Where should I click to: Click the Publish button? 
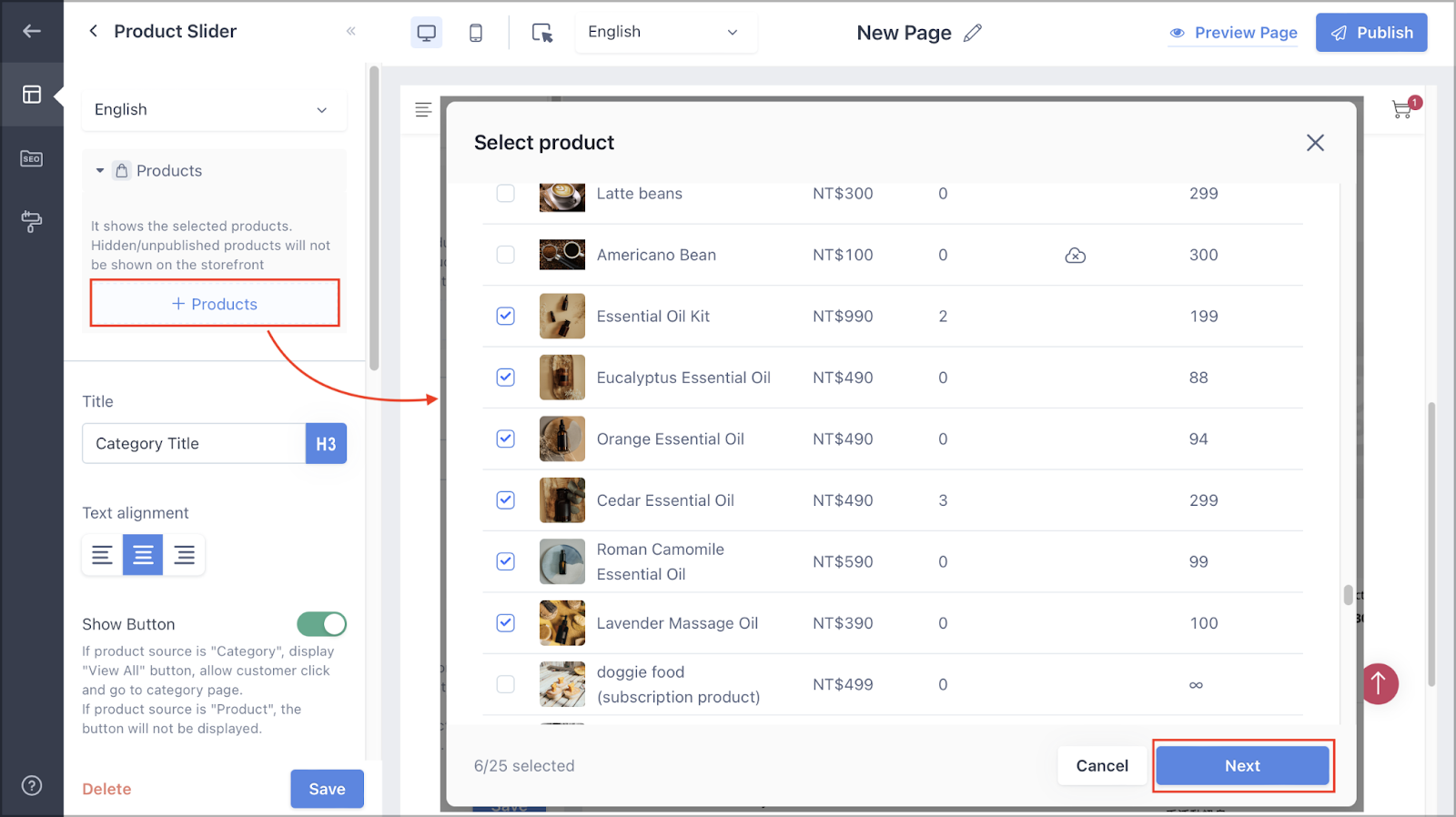point(1371,33)
